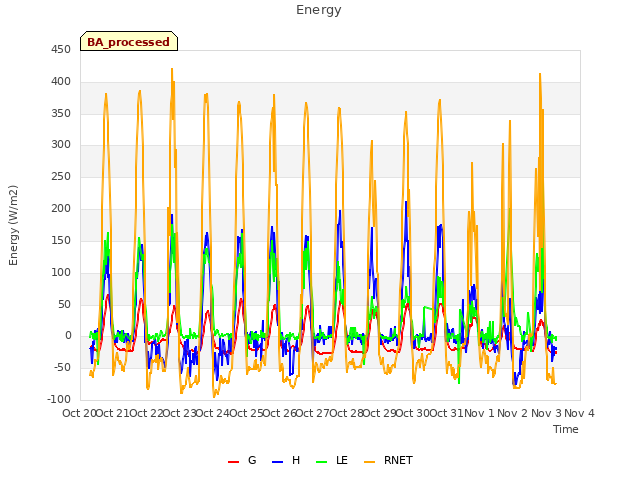Click the 250 y-axis tick label
Image resolution: width=640 pixels, height=480 pixels.
61,176
